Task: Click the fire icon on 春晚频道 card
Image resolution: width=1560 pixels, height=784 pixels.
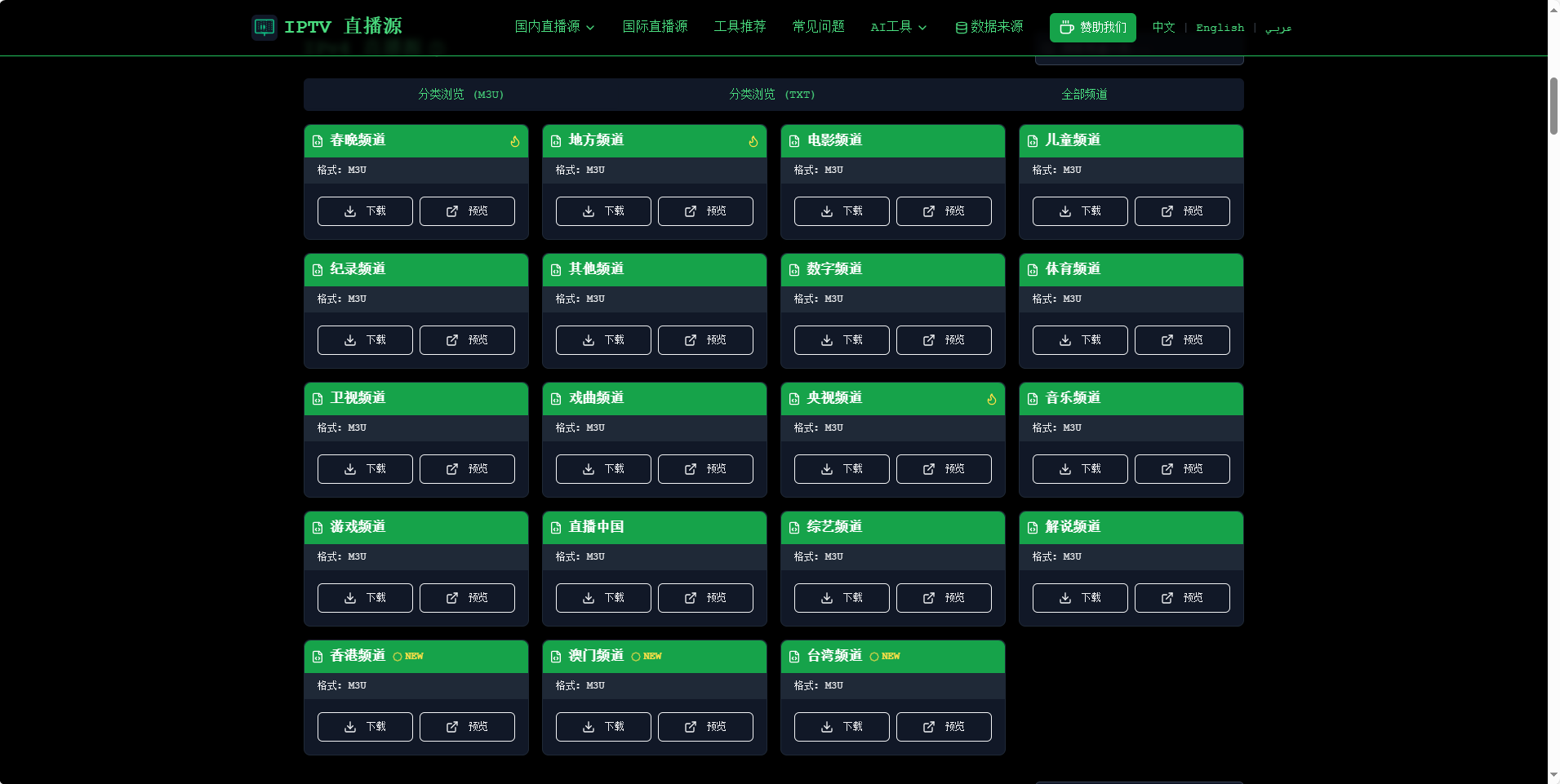Action: tap(515, 140)
